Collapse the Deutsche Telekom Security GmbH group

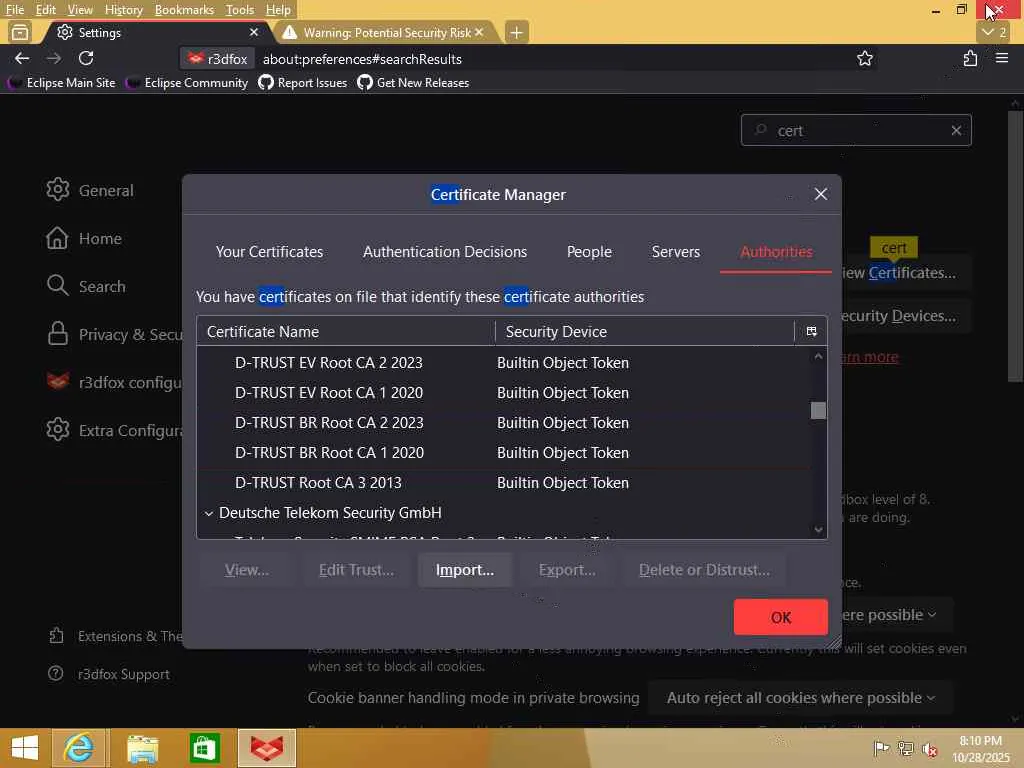(208, 513)
